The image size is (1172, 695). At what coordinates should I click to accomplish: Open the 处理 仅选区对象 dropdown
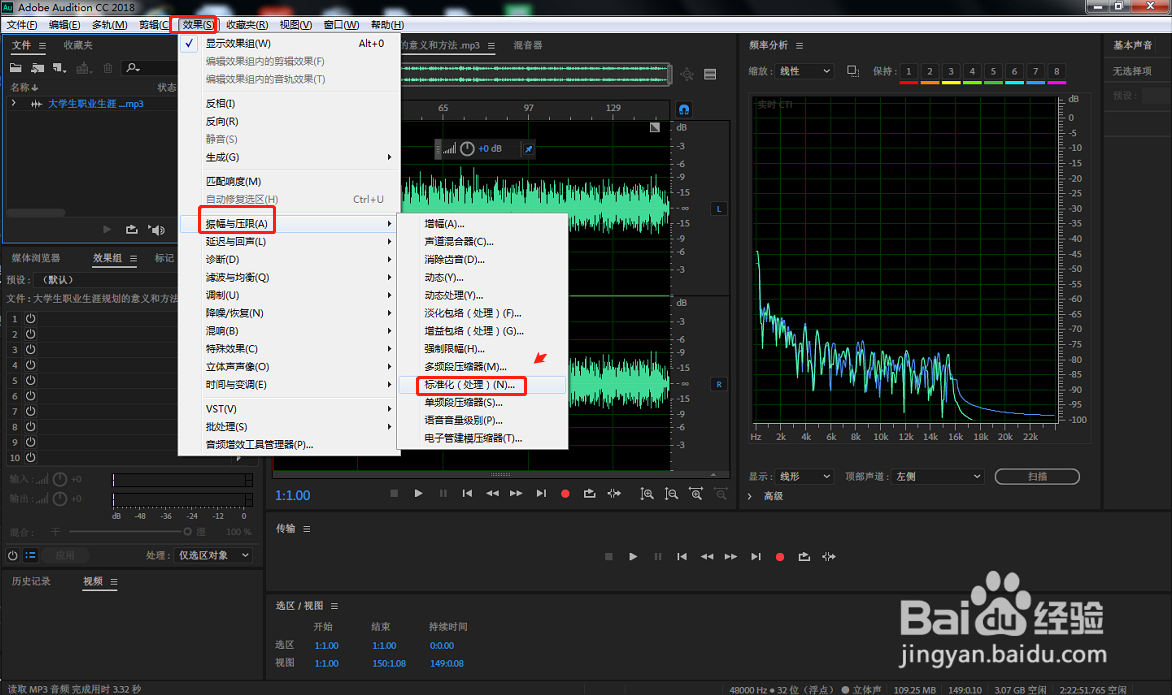(x=213, y=555)
